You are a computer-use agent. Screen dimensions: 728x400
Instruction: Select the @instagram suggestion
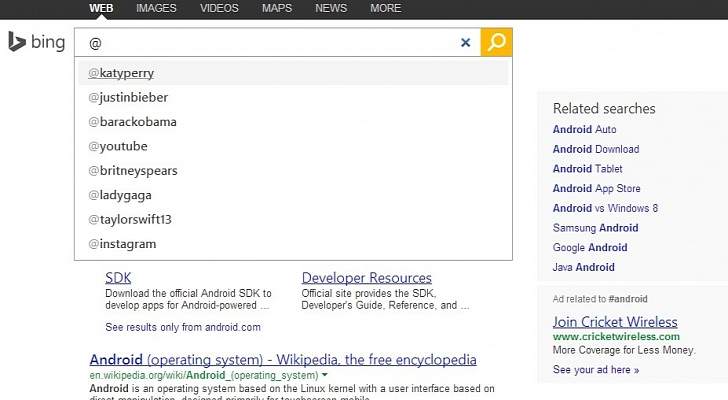[293, 244]
